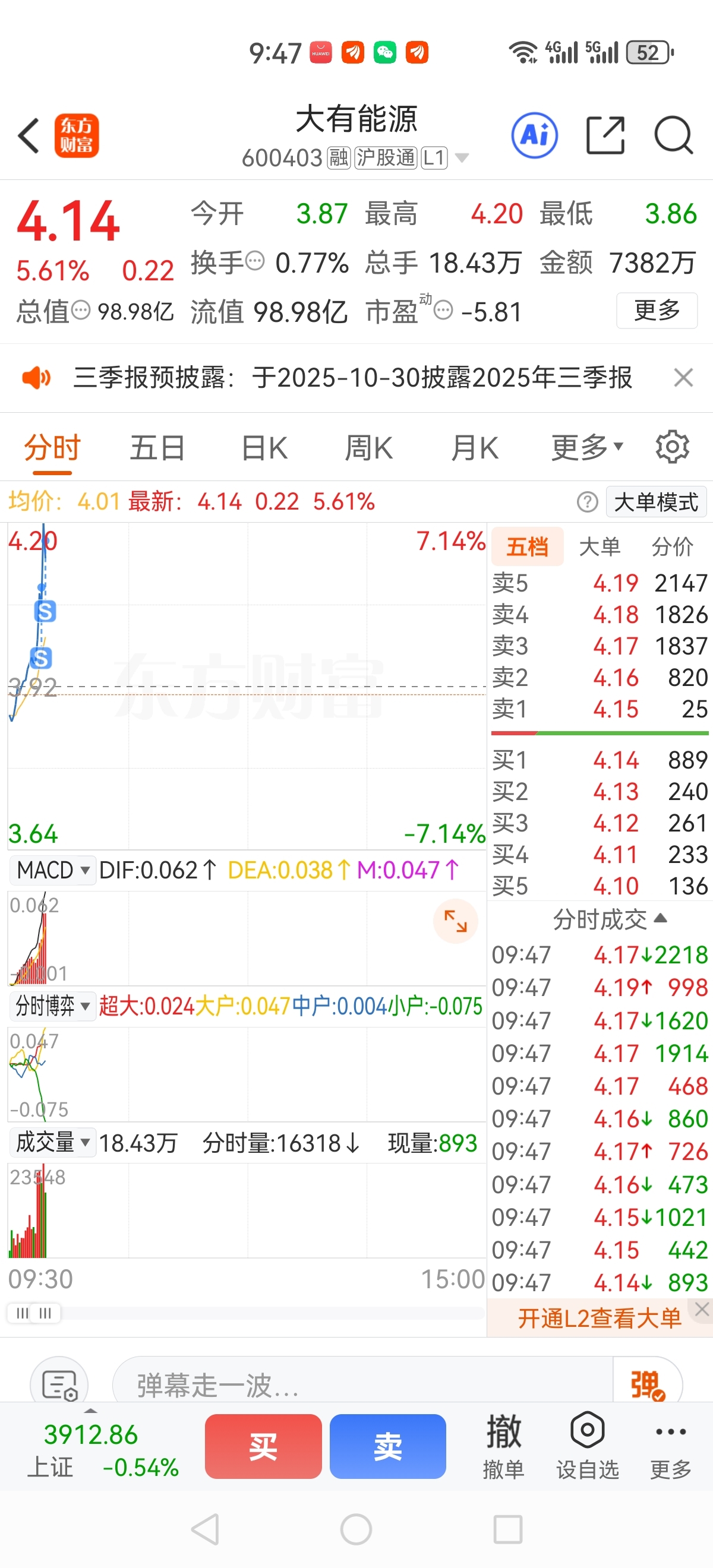The image size is (713, 1568).
Task: Open the MACD indicator dropdown
Action: pyautogui.click(x=53, y=870)
